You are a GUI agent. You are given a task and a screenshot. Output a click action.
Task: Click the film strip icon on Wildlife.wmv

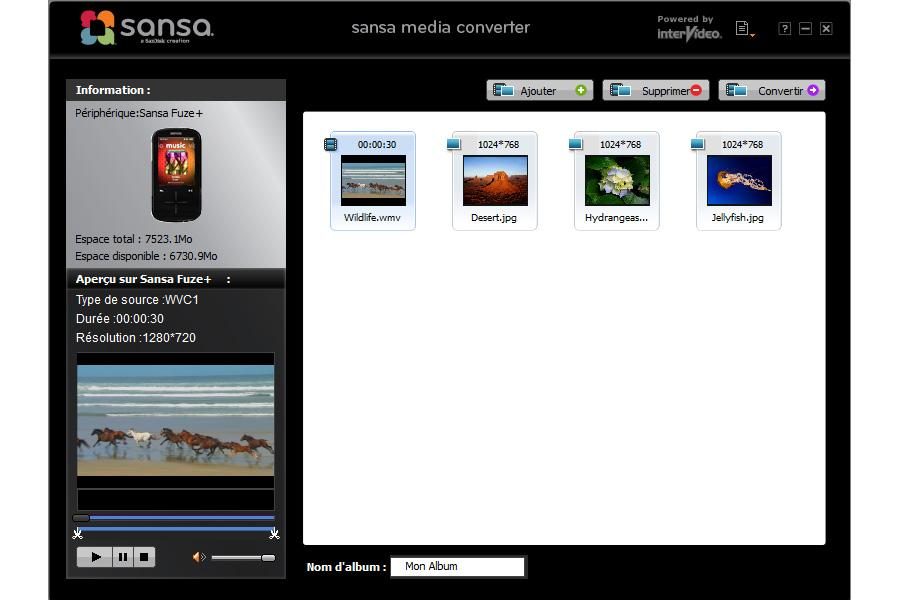pos(331,144)
